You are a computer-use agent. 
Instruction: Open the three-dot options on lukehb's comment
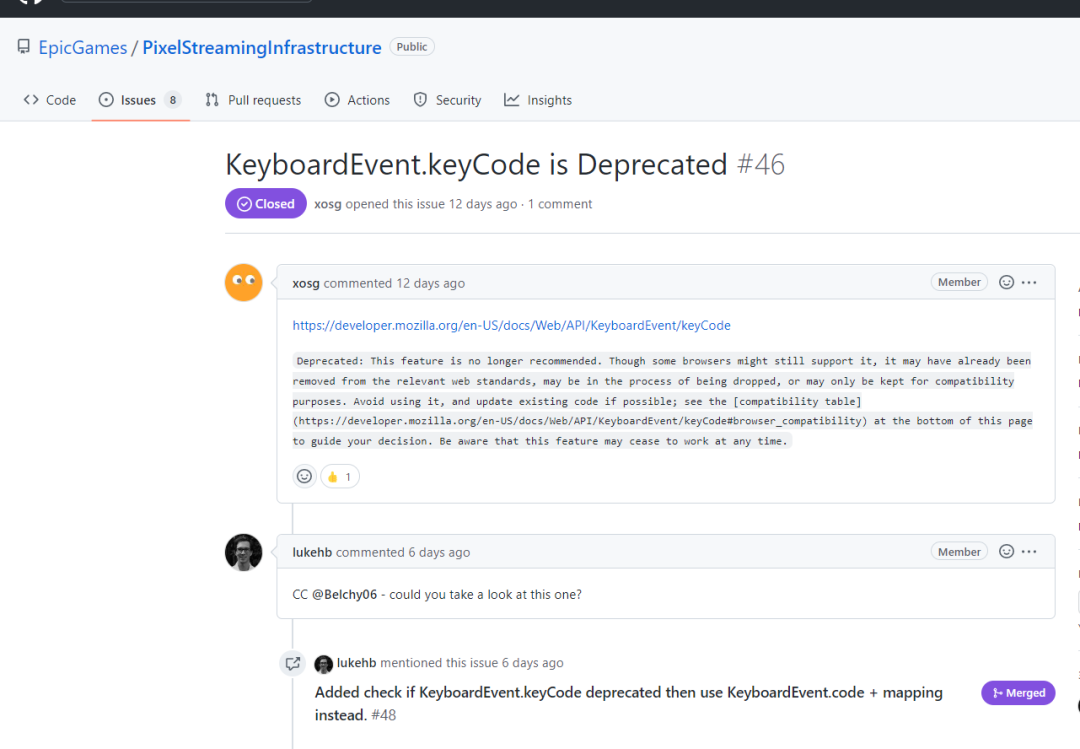coord(1029,552)
